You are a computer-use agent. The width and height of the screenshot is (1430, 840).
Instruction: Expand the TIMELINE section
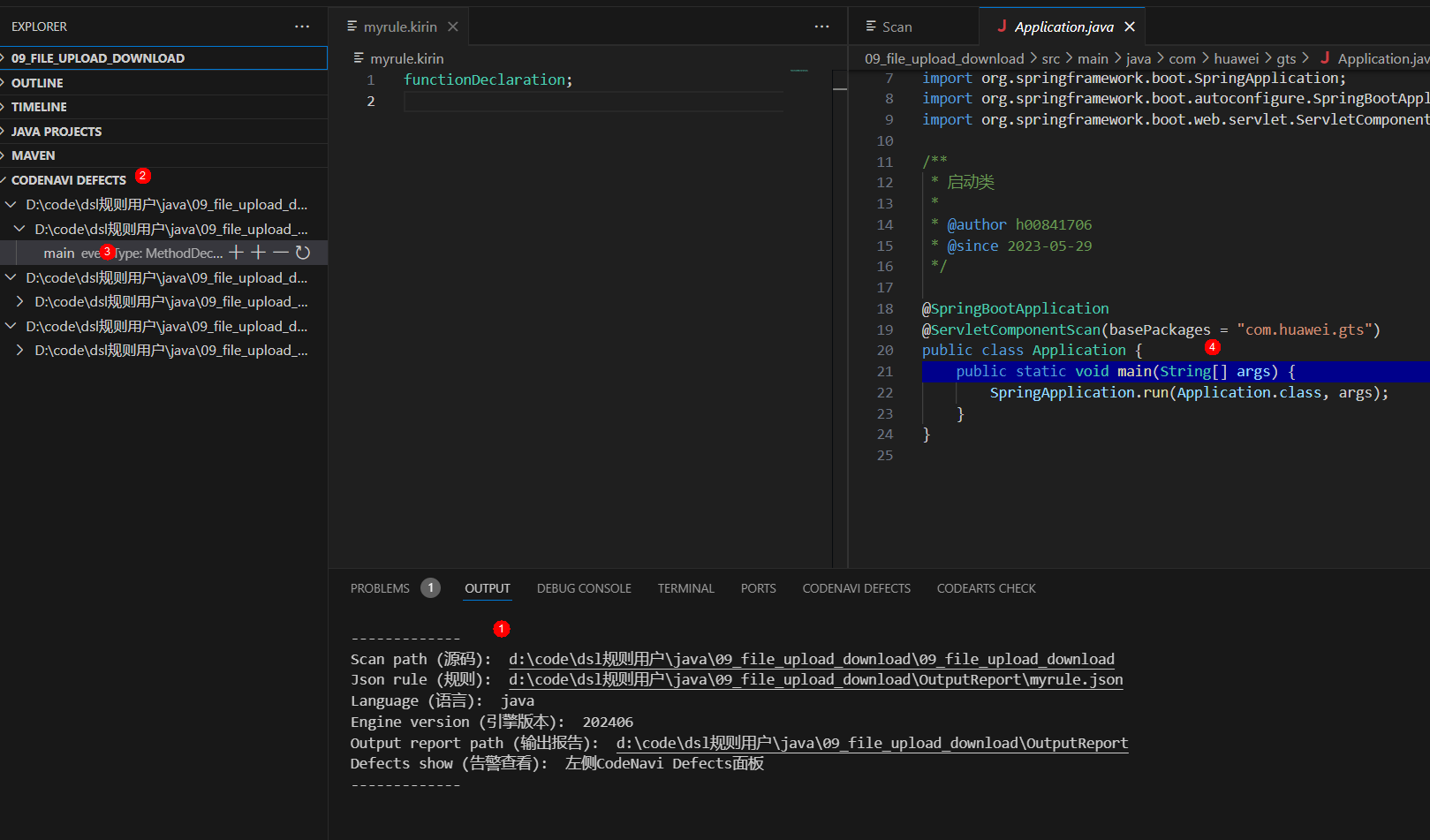click(39, 107)
